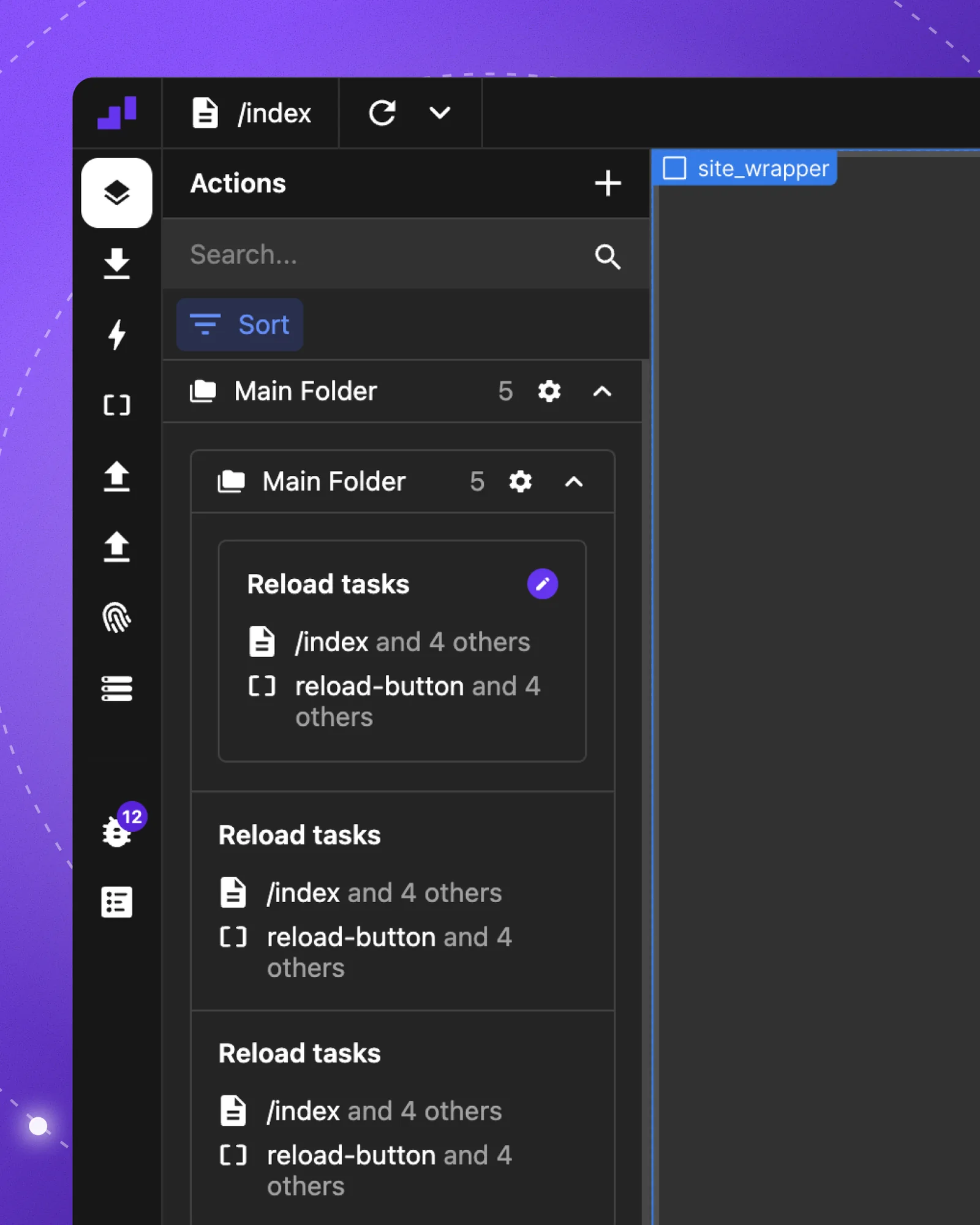This screenshot has height=1225, width=980.
Task: Click 'reload-button and 4 others' in highlighted card
Action: 418,701
